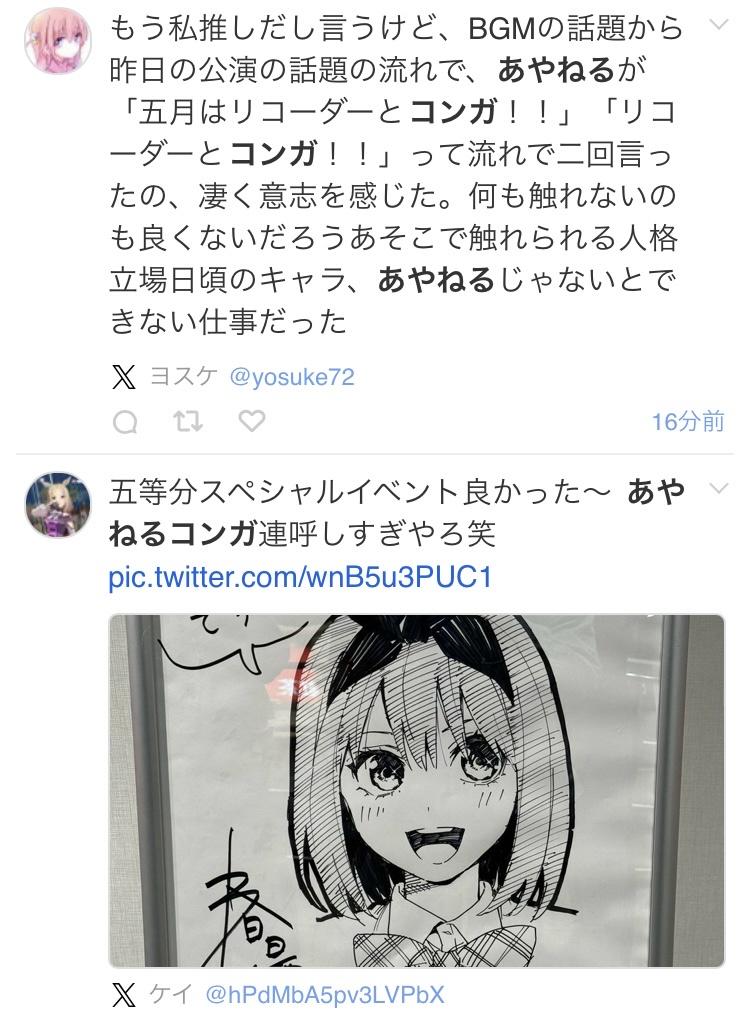The width and height of the screenshot is (750, 1018).
Task: Click the ケイ display name
Action: click(171, 995)
